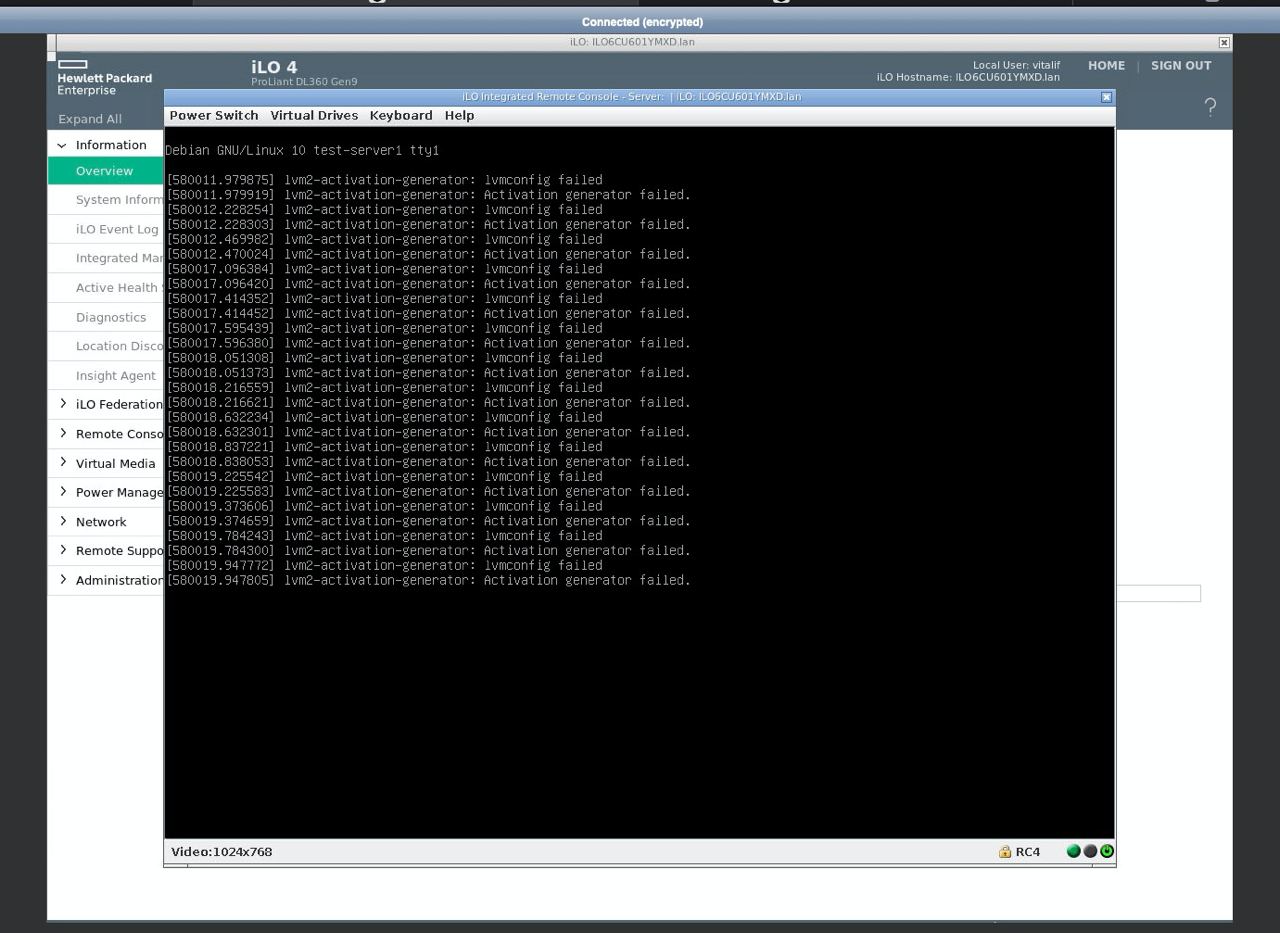
Task: Click console line with timestamp 580019.947805
Action: [x=428, y=580]
